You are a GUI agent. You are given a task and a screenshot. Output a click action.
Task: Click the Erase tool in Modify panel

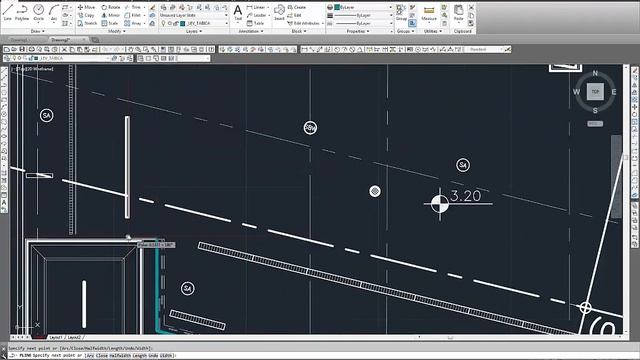[x=152, y=7]
